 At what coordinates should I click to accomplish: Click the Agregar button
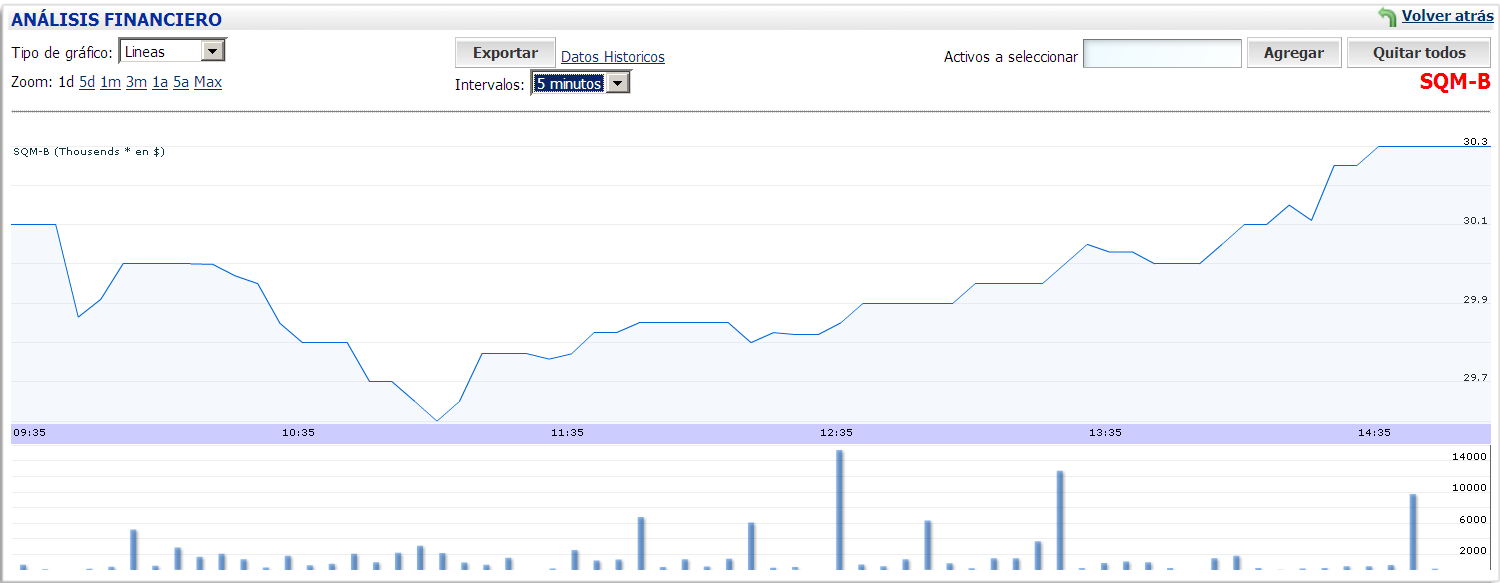pos(1293,54)
